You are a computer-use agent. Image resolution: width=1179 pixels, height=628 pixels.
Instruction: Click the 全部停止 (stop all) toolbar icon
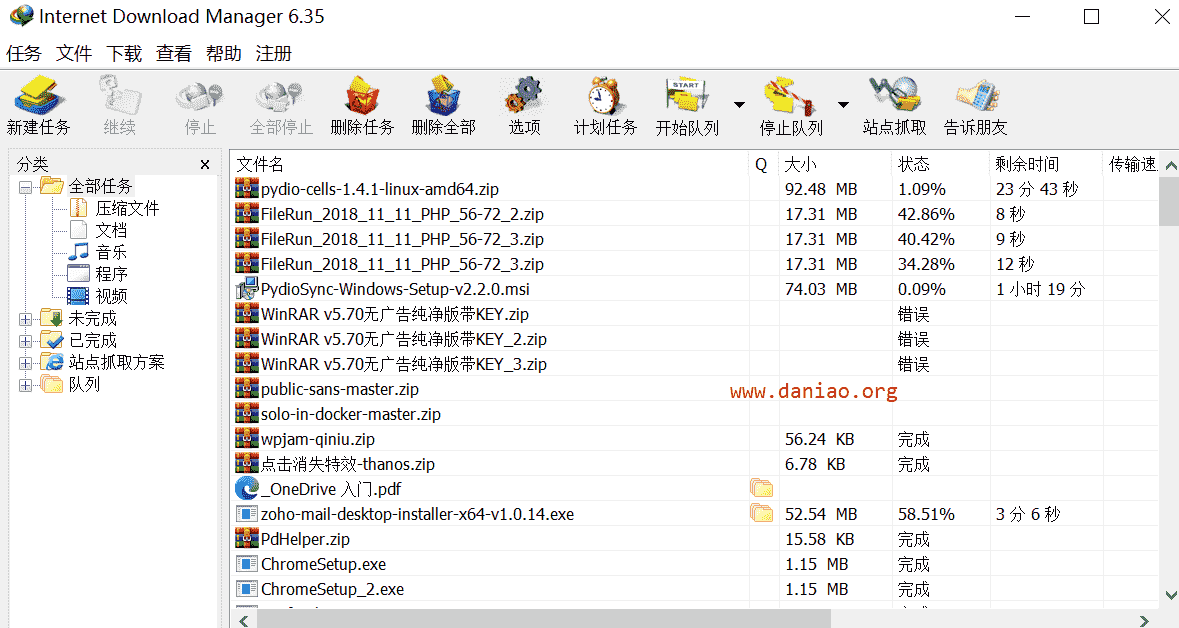point(280,96)
